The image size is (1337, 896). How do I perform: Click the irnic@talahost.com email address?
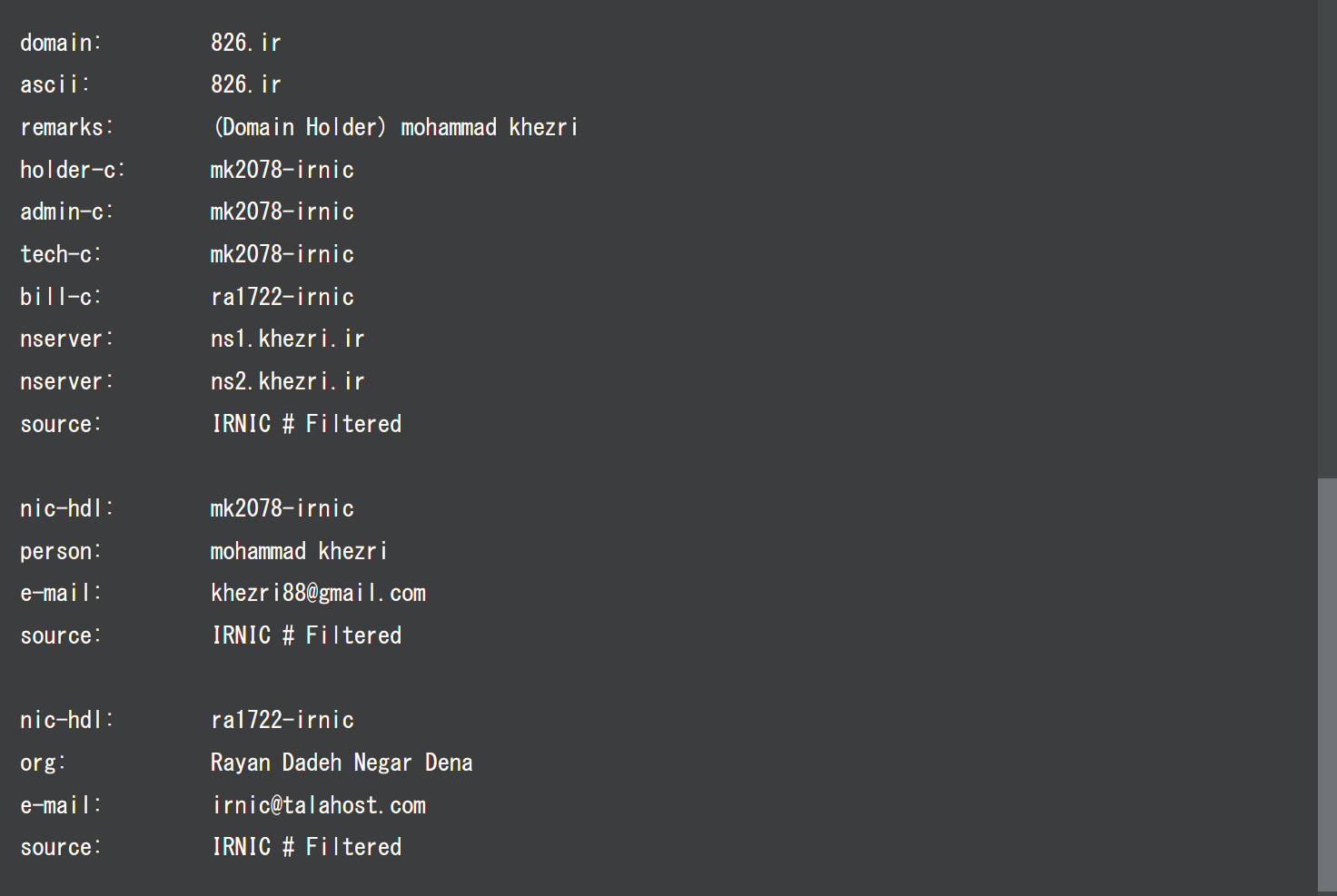(x=318, y=805)
